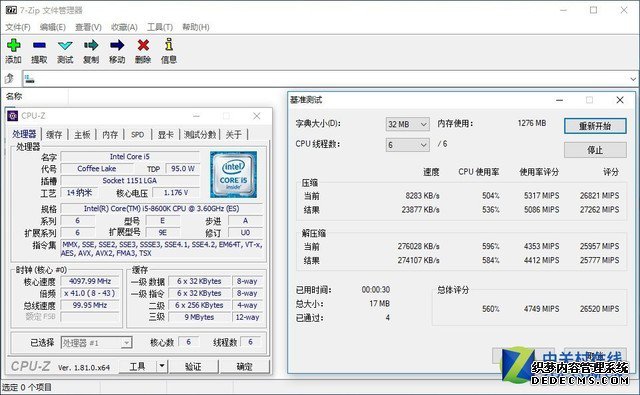Click the Socket 1151 LGA field
The width and height of the screenshot is (640, 395).
(130, 180)
